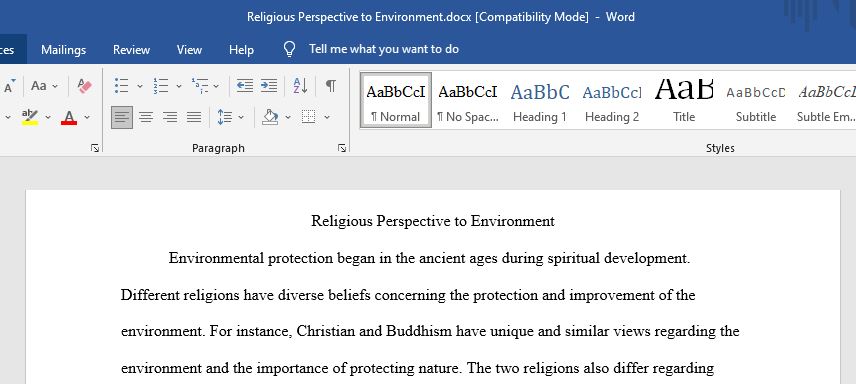This screenshot has height=384, width=856.
Task: Open Paragraph settings dialog launcher
Action: [342, 148]
